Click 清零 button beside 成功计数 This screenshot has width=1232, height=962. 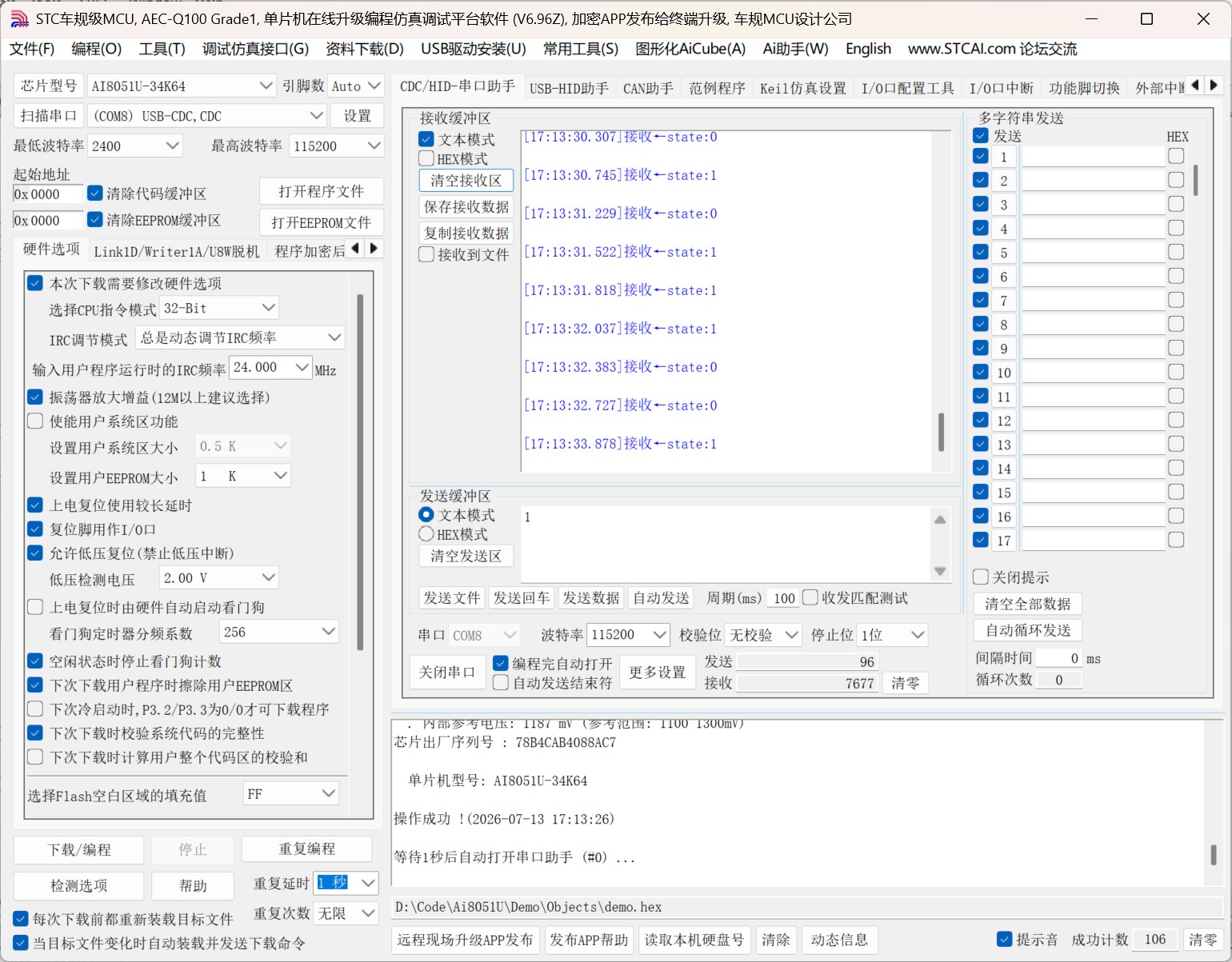pos(1202,940)
